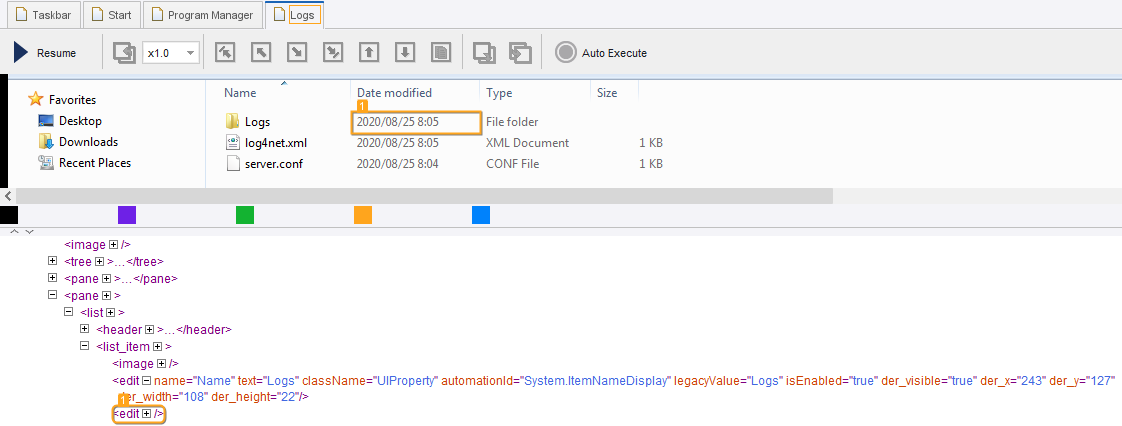Switch to the Taskbar tab
The height and width of the screenshot is (426, 1122).
tap(41, 15)
